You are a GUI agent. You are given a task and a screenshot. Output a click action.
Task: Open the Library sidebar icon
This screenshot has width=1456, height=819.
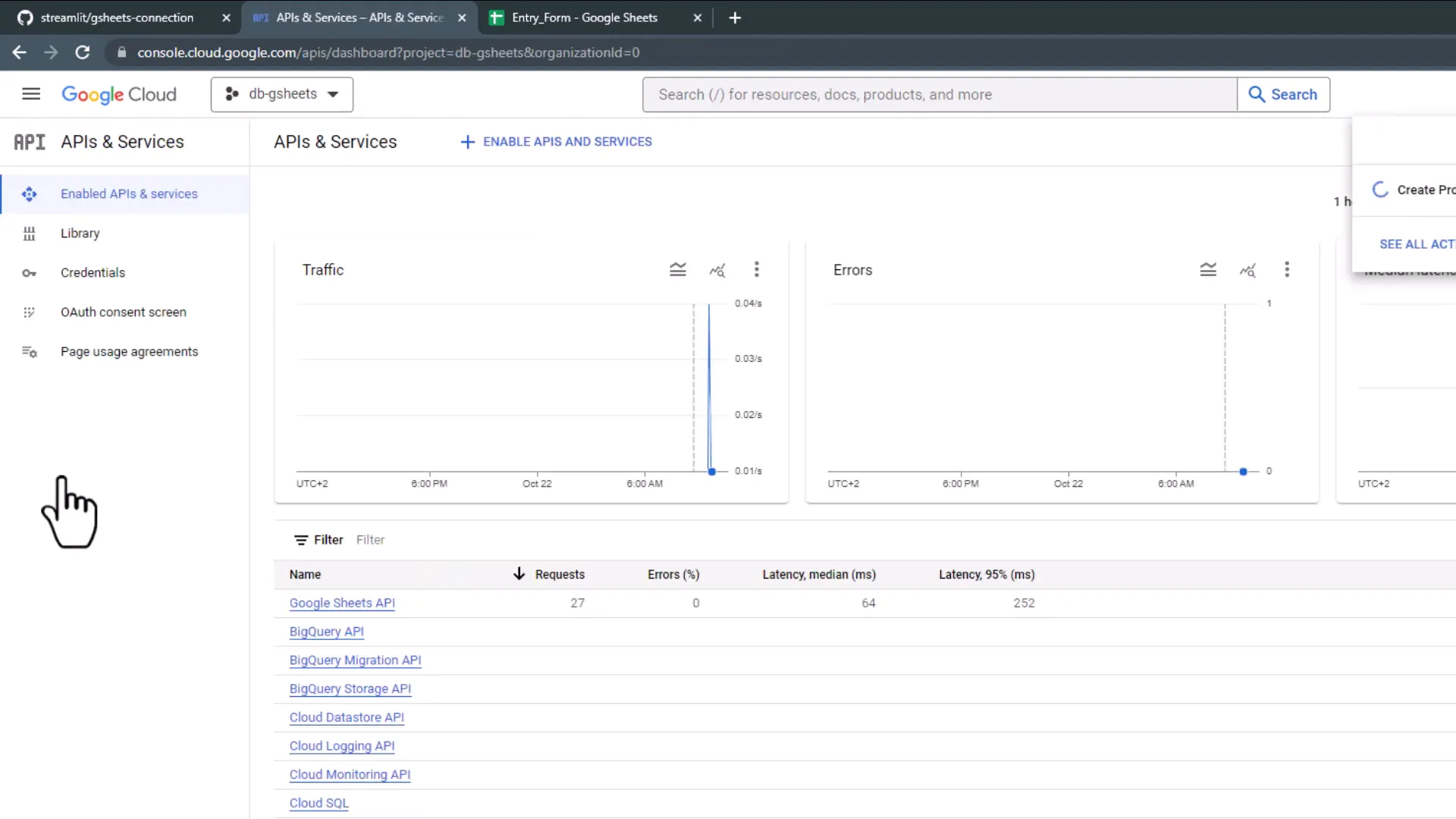[29, 234]
